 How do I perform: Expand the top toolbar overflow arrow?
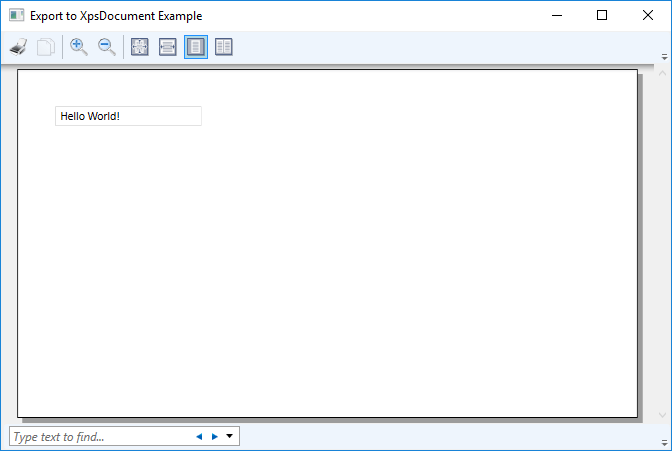pos(664,58)
